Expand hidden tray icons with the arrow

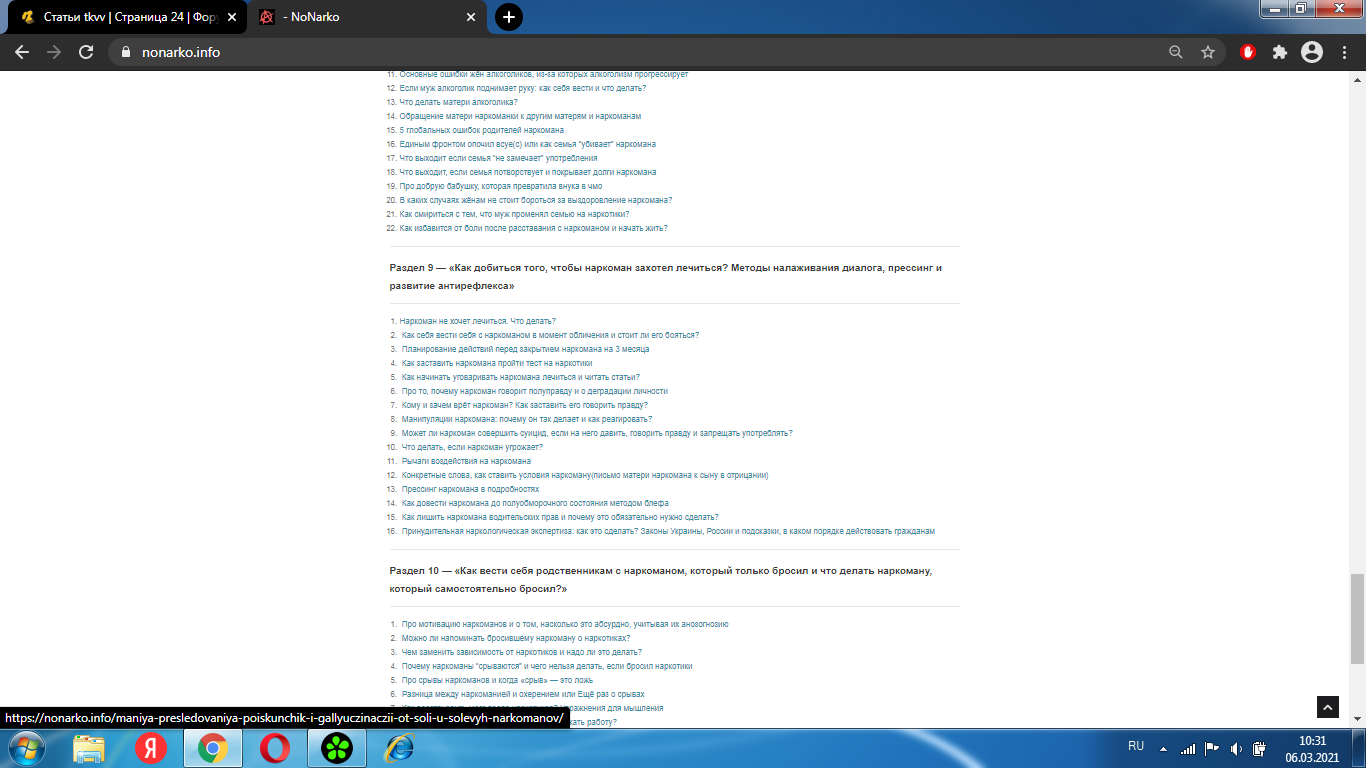point(1165,747)
